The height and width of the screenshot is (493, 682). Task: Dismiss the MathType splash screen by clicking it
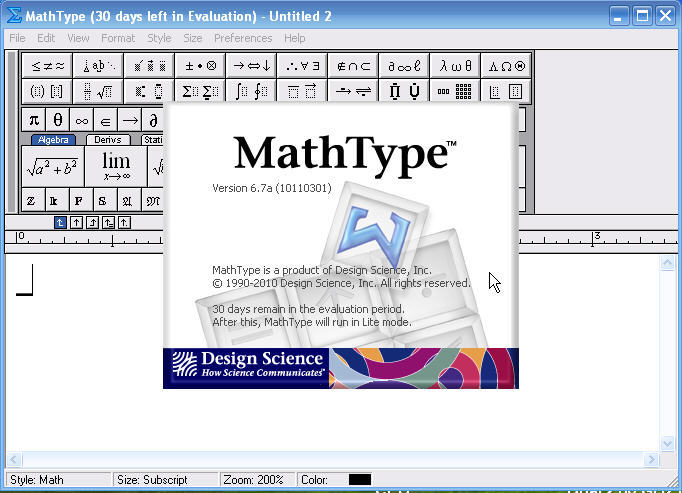341,246
